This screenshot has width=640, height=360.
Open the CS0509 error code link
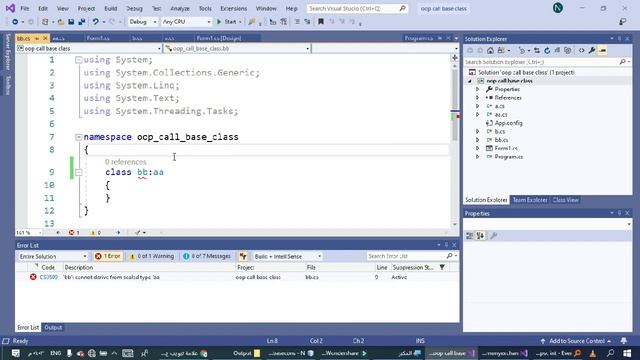[49, 277]
